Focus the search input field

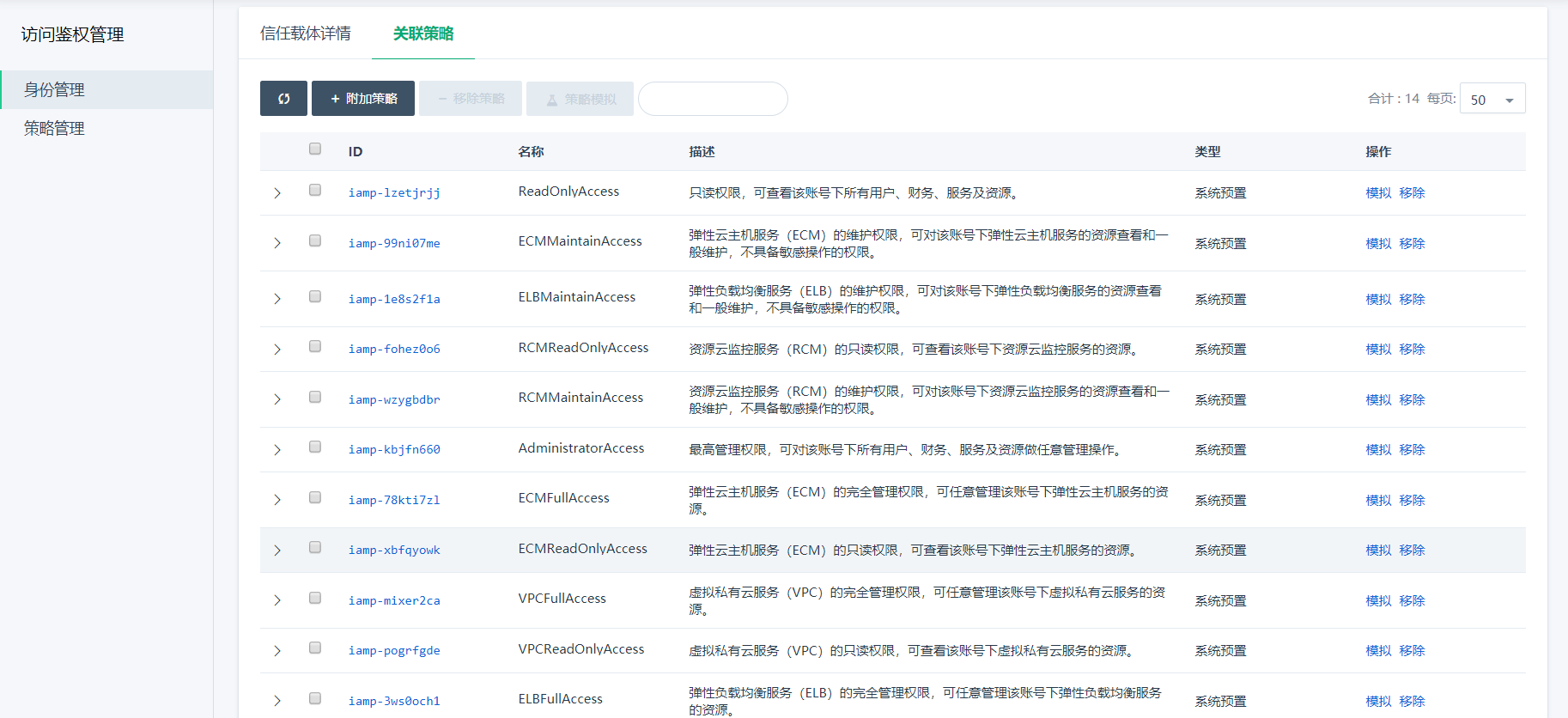point(713,99)
